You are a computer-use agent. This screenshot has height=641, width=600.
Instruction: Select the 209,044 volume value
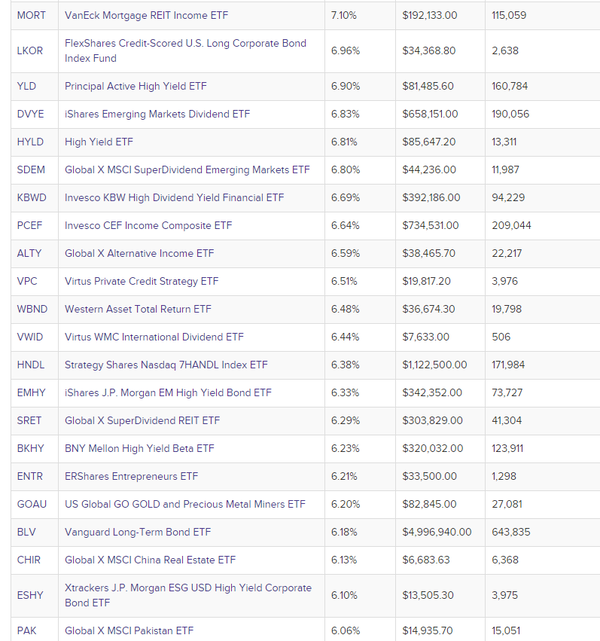coord(511,225)
